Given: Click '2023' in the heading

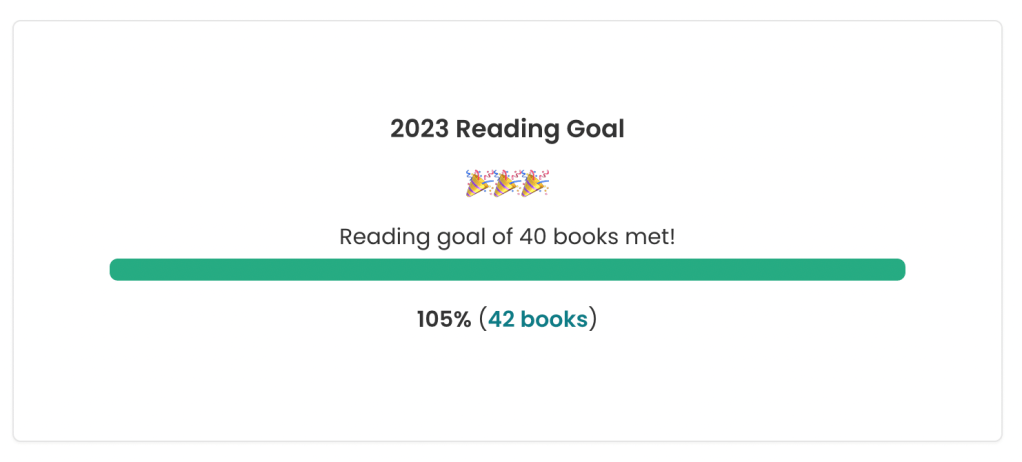Looking at the screenshot, I should pyautogui.click(x=419, y=129).
